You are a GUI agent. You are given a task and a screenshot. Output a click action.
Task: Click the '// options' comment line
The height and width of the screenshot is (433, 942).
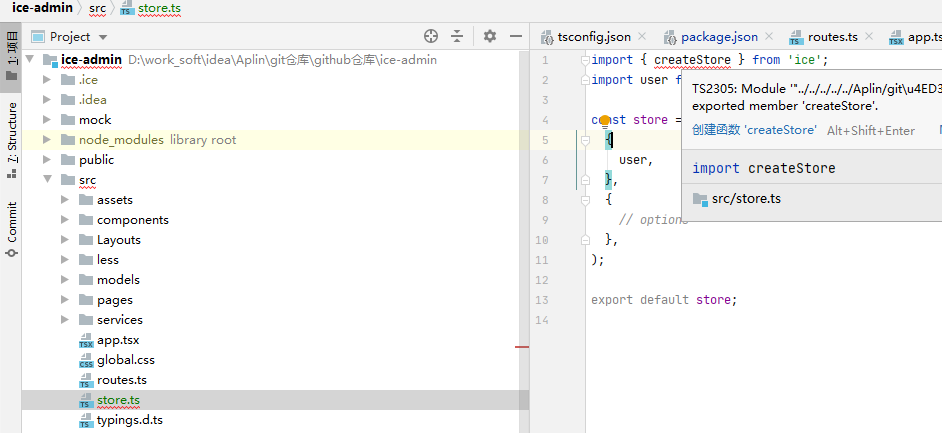(x=653, y=220)
